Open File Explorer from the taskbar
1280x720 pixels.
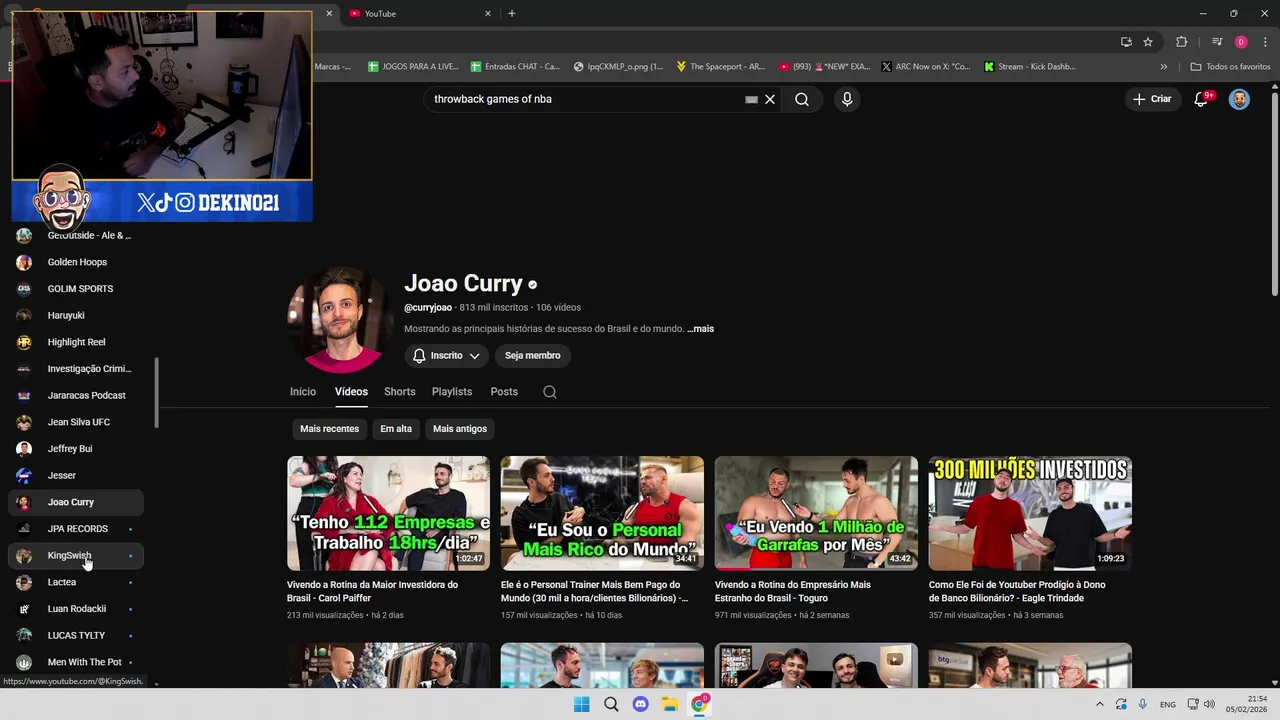670,704
